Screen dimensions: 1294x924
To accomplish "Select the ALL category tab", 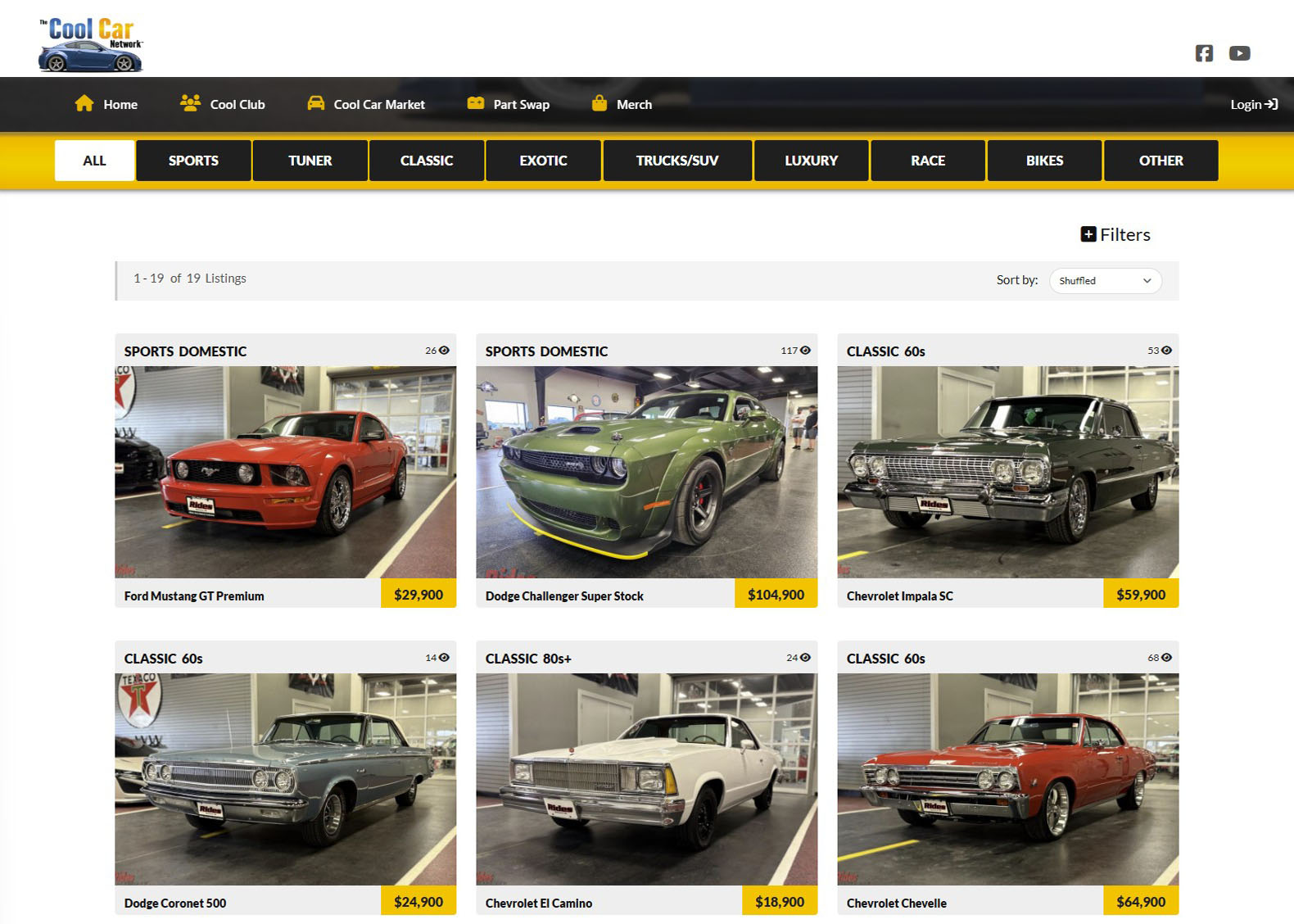I will pyautogui.click(x=94, y=161).
